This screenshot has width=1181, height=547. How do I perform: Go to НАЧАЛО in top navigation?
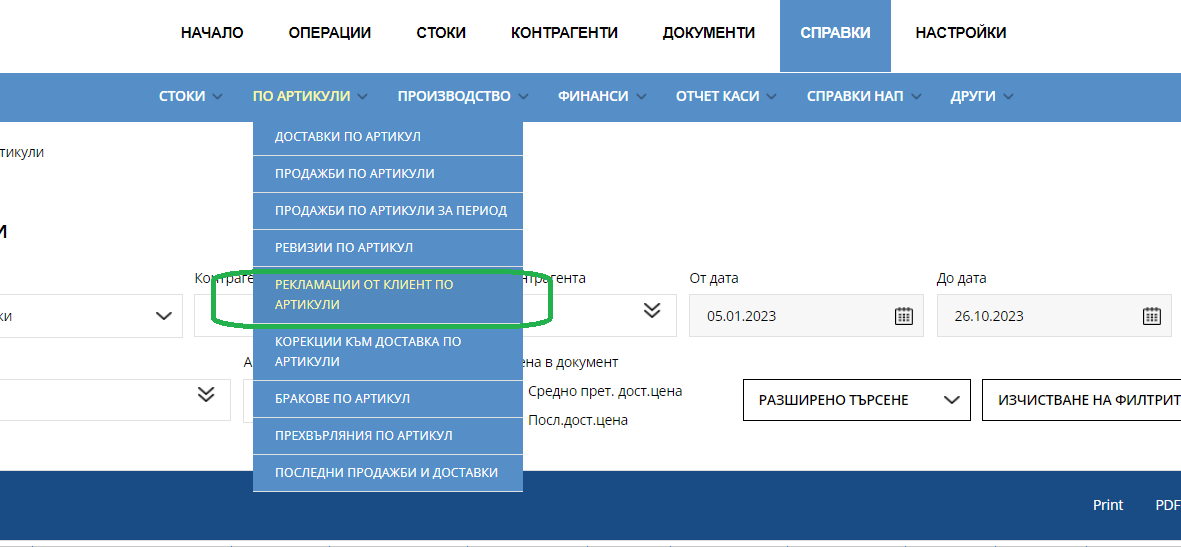(212, 33)
